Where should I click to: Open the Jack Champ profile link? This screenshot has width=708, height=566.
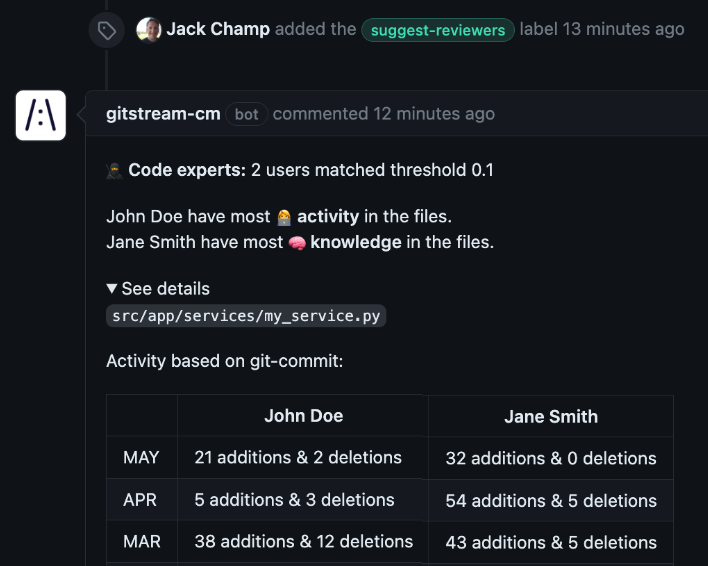pyautogui.click(x=218, y=29)
